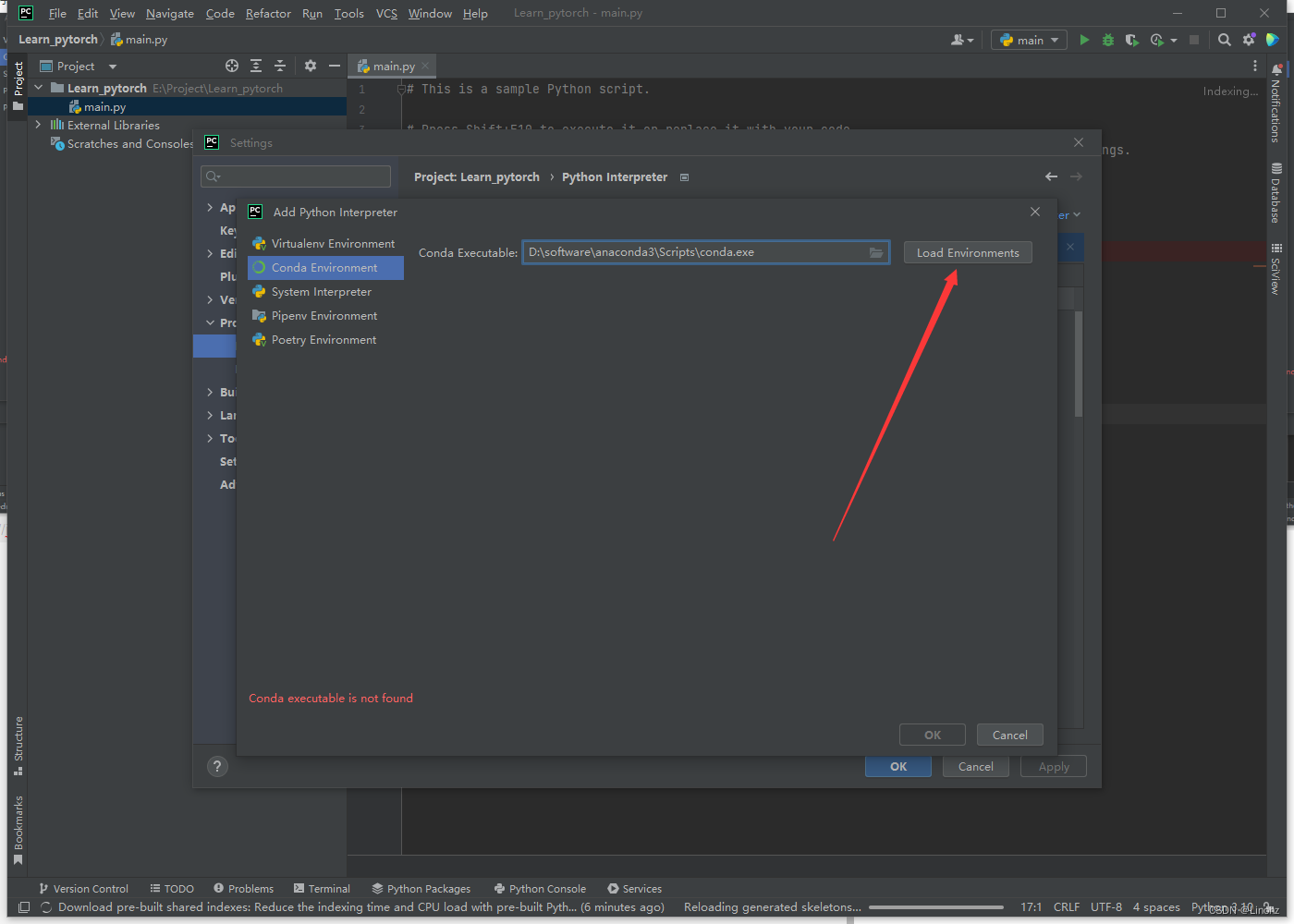Open the Terminal tool window

pyautogui.click(x=322, y=888)
